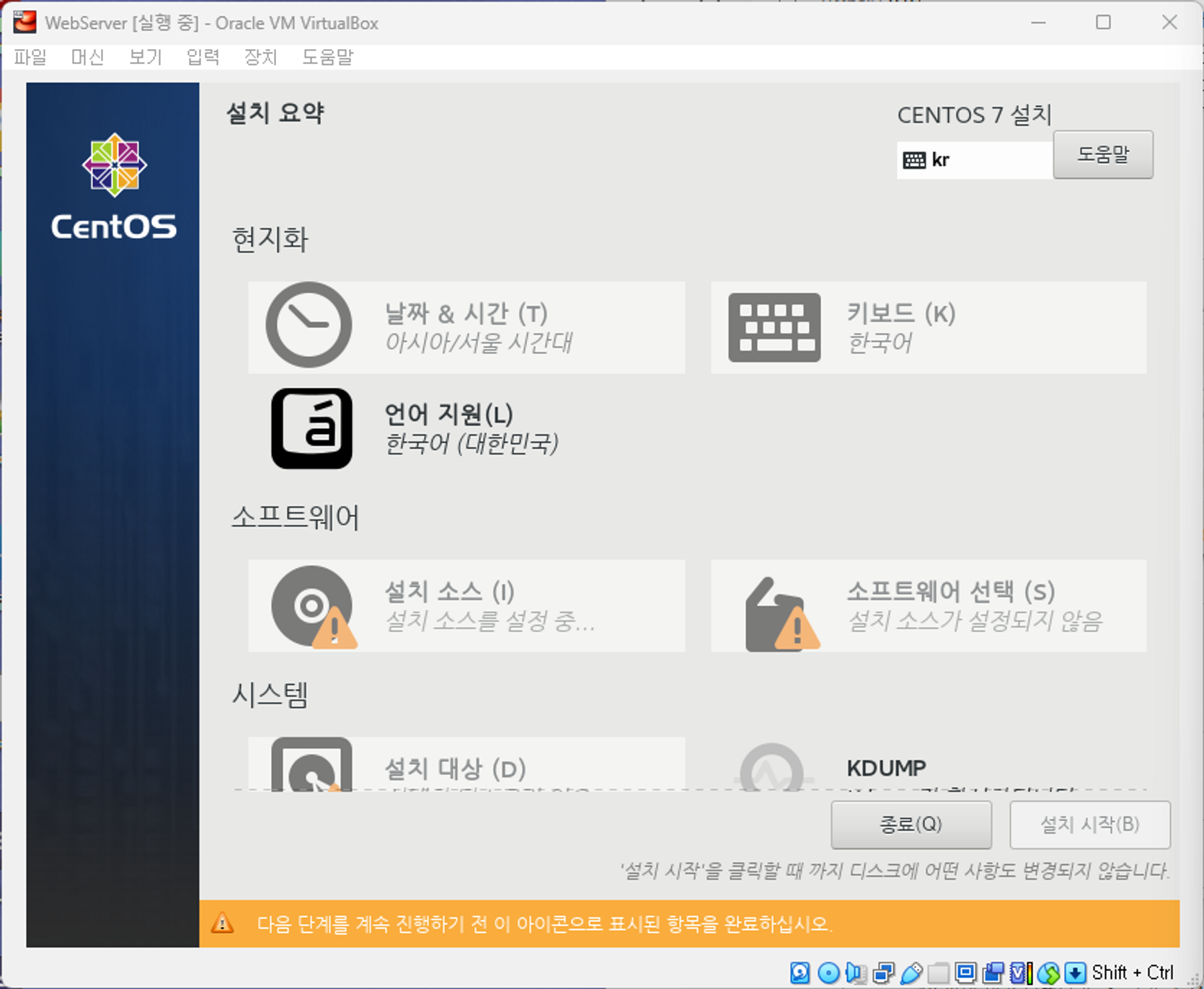Click the 현지화 section heading

[x=270, y=239]
